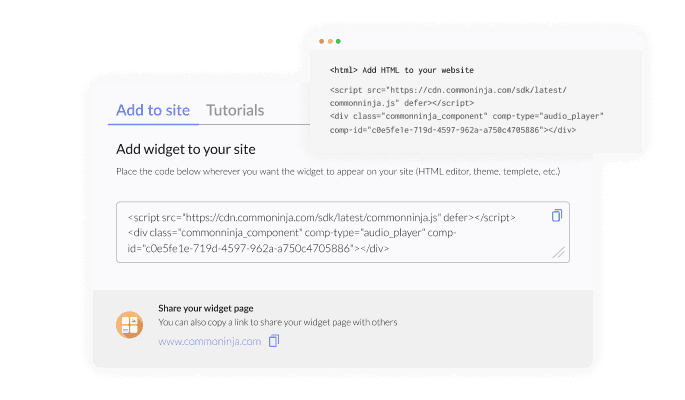Click the red dot on code window

tap(322, 42)
